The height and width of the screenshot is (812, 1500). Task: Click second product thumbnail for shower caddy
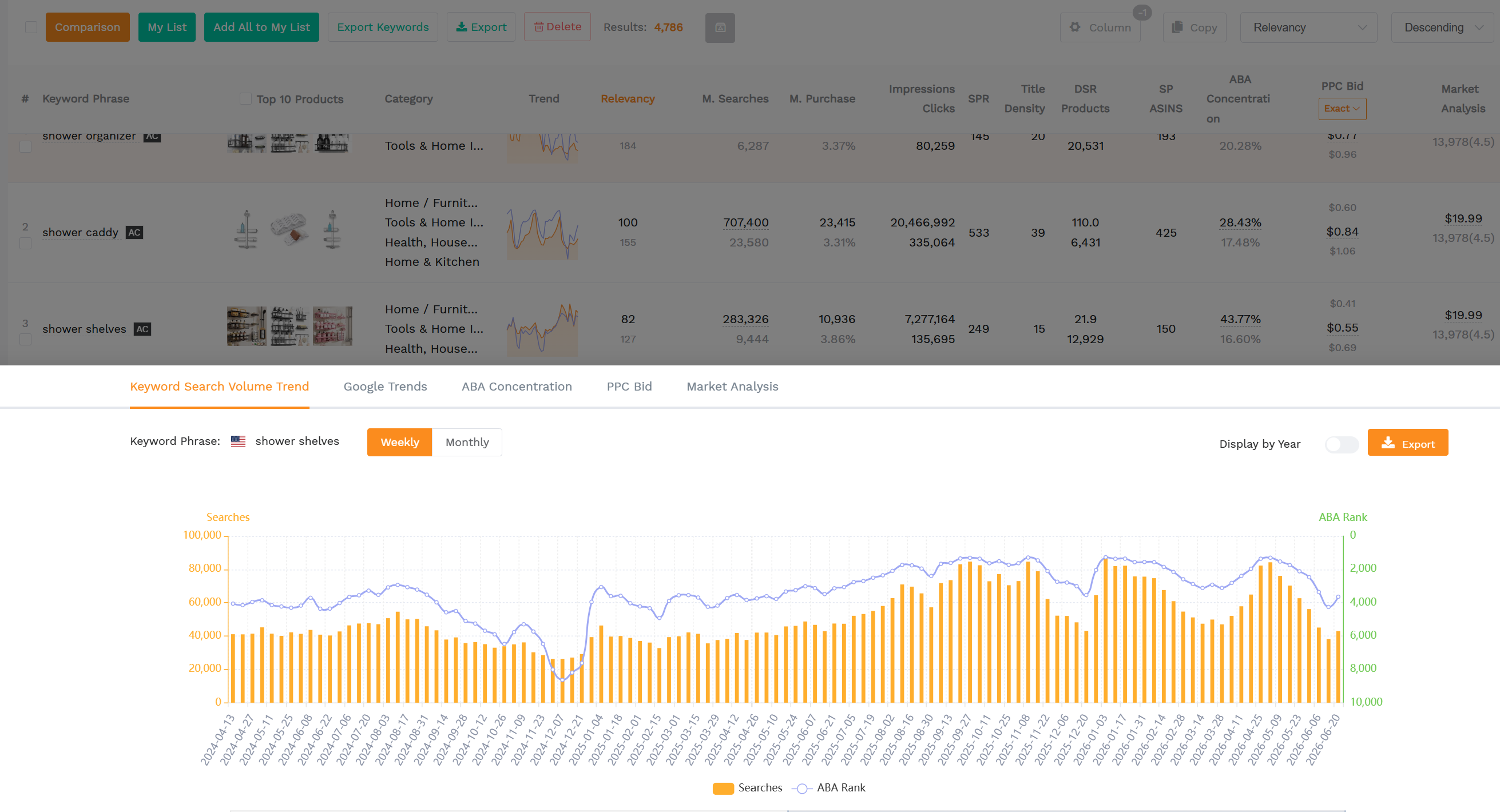[289, 229]
